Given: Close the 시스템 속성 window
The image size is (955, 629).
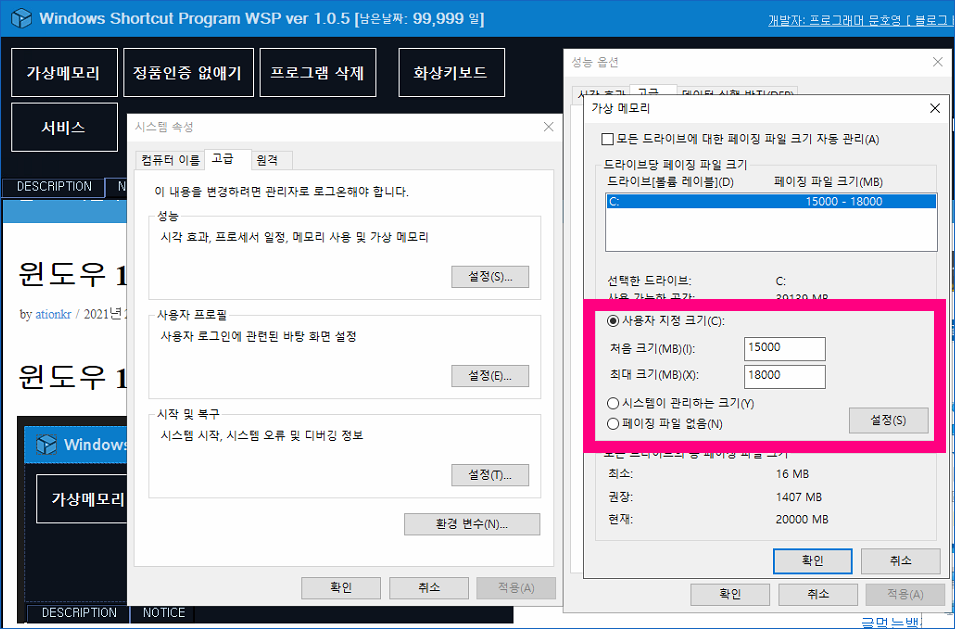Looking at the screenshot, I should coord(549,127).
